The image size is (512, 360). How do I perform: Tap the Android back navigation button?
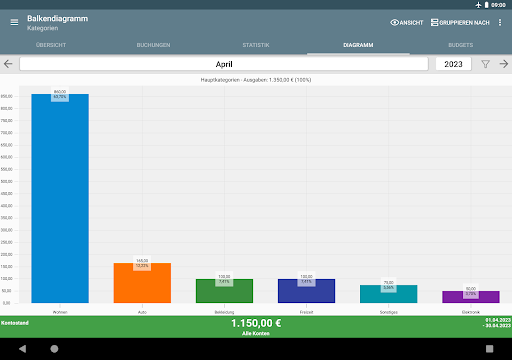[x=22, y=349]
